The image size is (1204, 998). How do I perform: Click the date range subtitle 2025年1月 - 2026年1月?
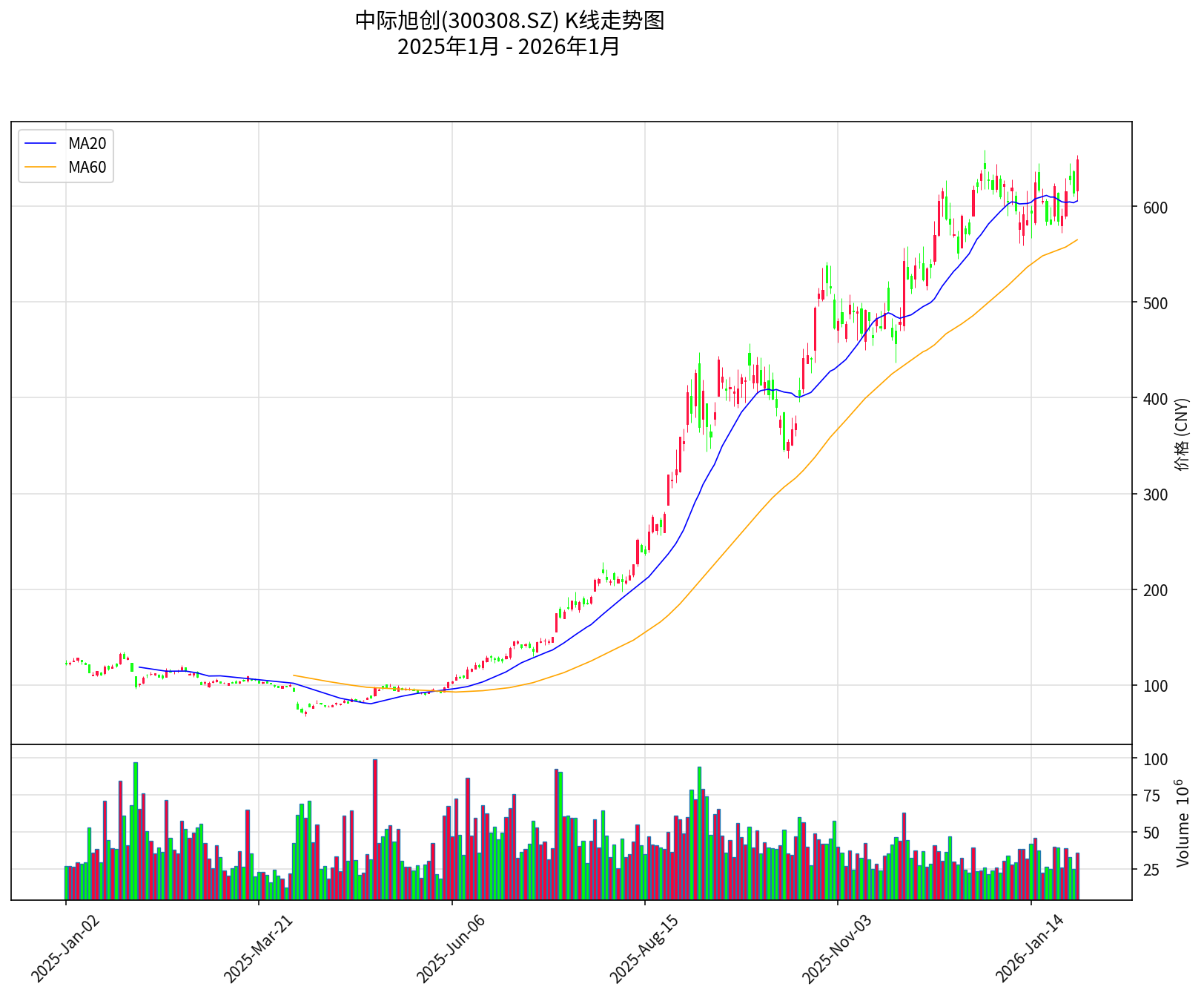click(509, 47)
